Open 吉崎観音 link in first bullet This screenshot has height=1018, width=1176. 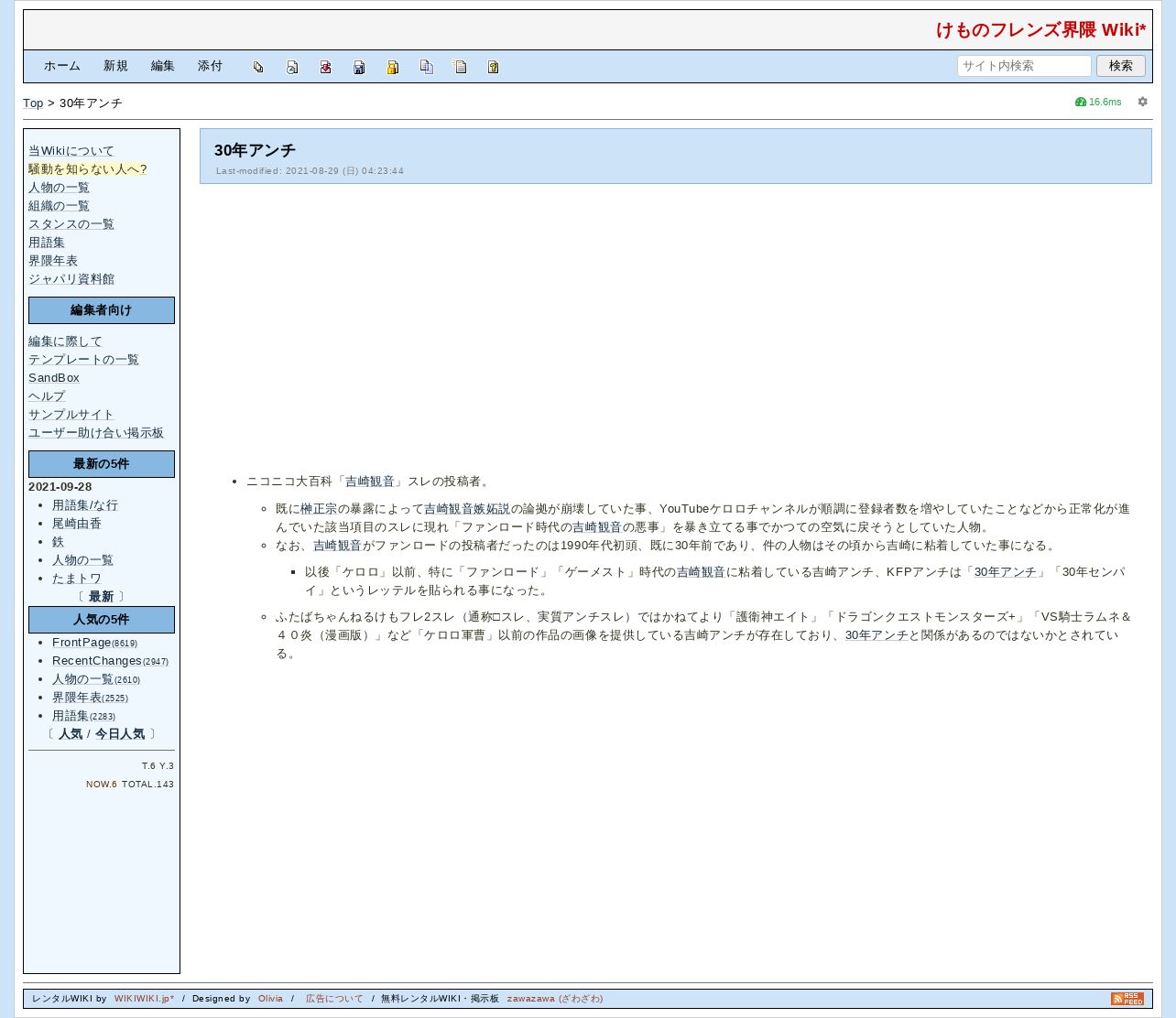point(370,482)
